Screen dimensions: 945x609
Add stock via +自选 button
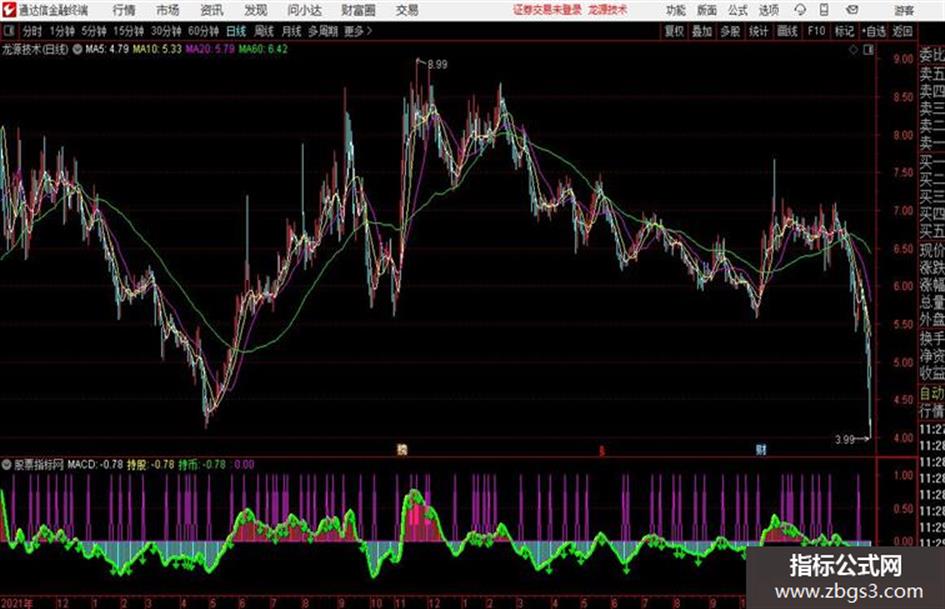(x=874, y=31)
